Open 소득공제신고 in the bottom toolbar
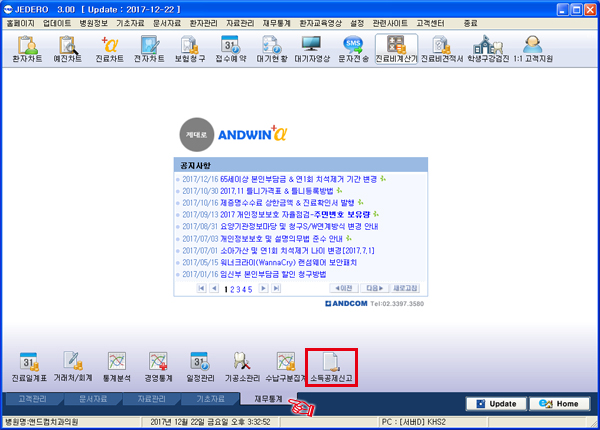Image resolution: width=600 pixels, height=430 pixels. (331, 367)
